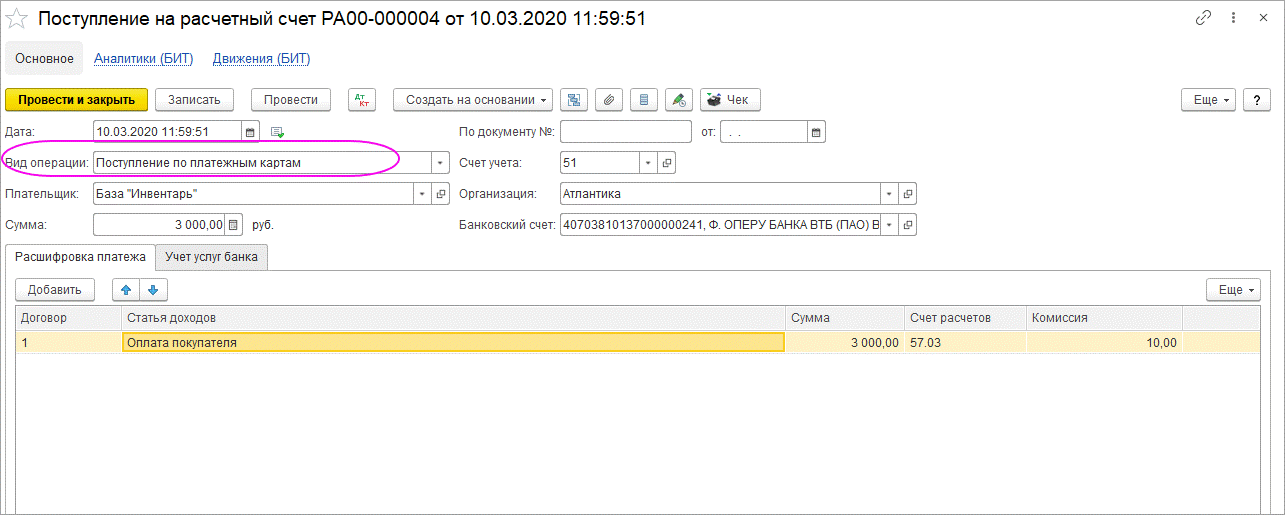Image resolution: width=1285 pixels, height=515 pixels.
Task: Switch to Учет услуг банка tab
Action: pyautogui.click(x=212, y=257)
